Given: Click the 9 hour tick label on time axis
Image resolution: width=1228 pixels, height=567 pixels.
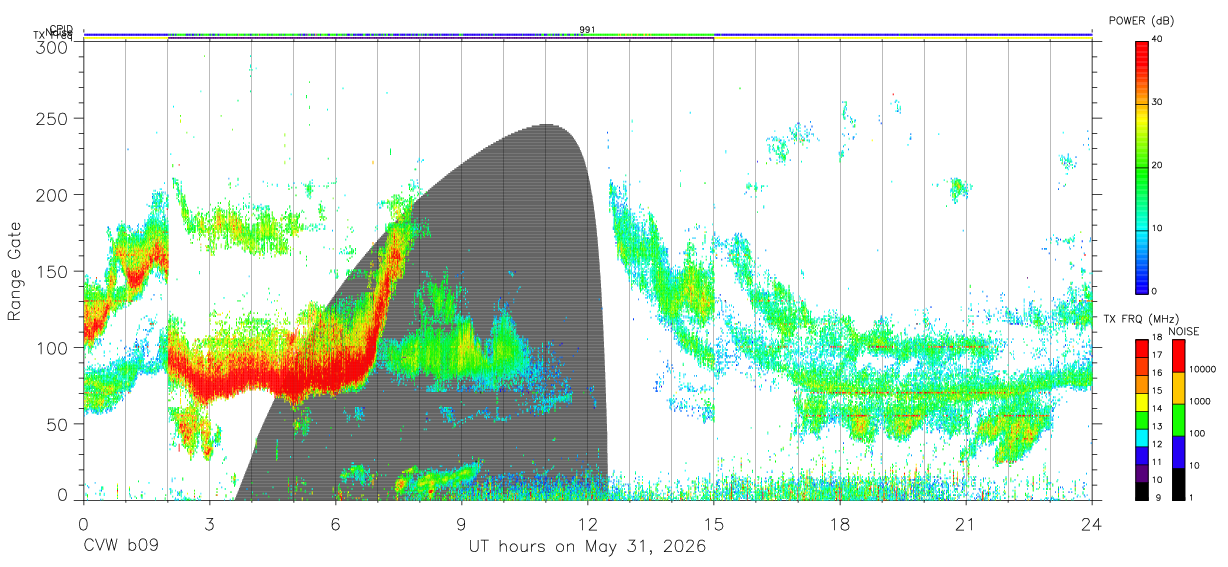Looking at the screenshot, I should tap(461, 523).
